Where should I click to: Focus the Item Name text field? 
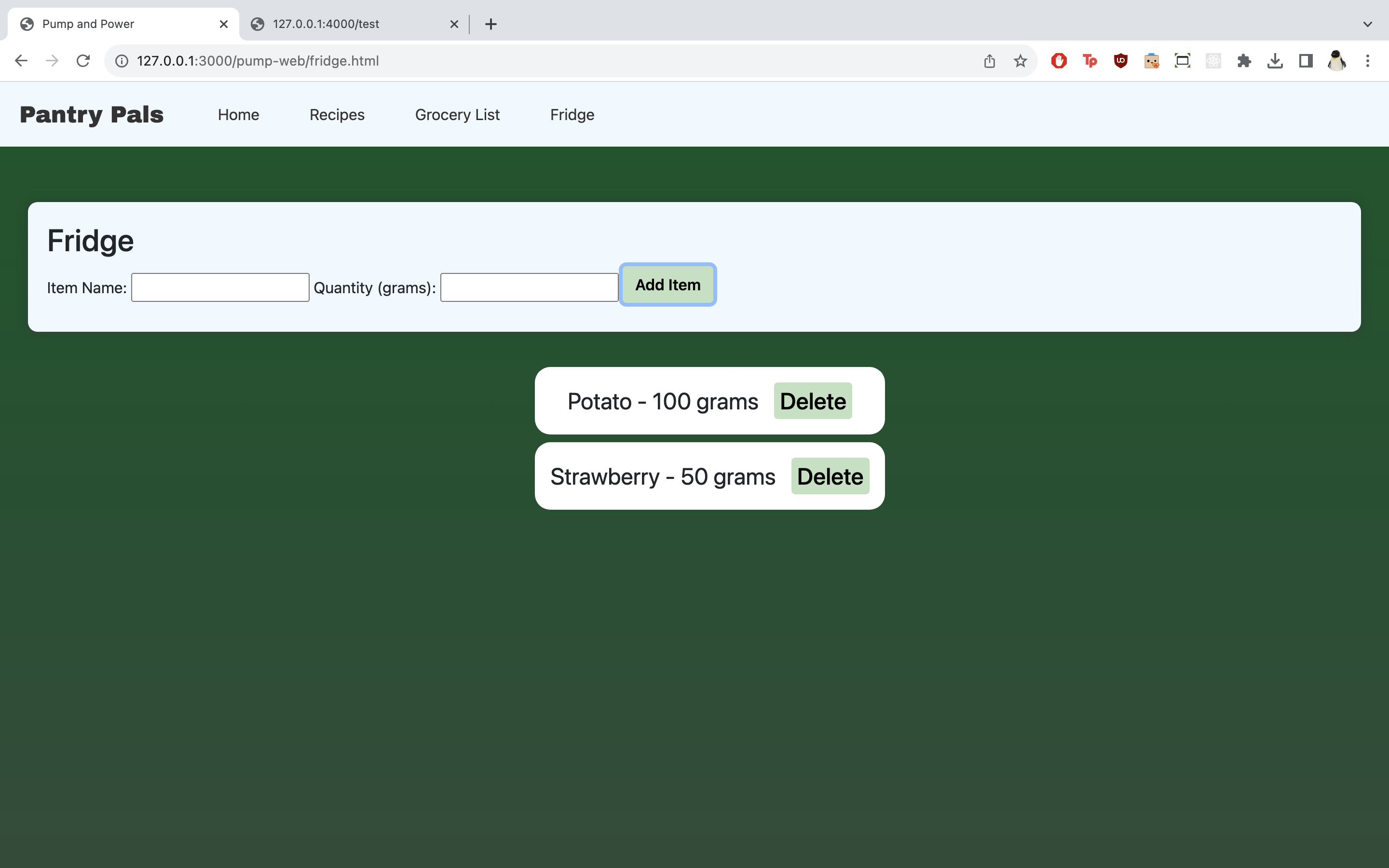[220, 287]
